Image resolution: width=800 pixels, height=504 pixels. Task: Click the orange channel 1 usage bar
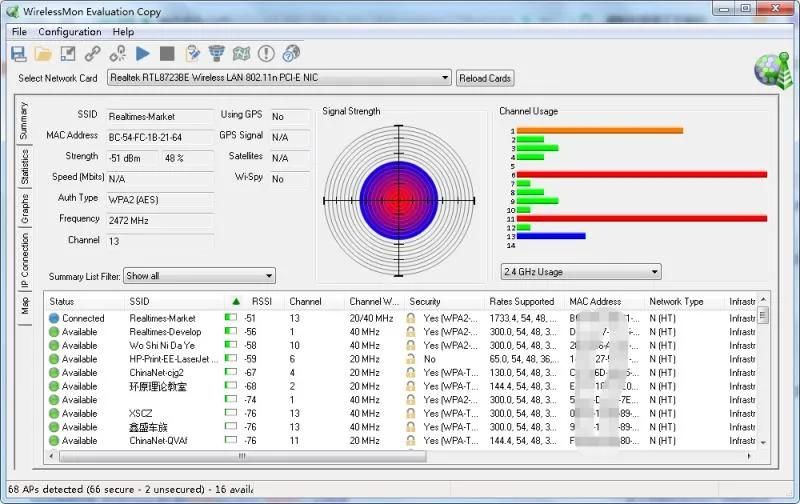point(600,131)
